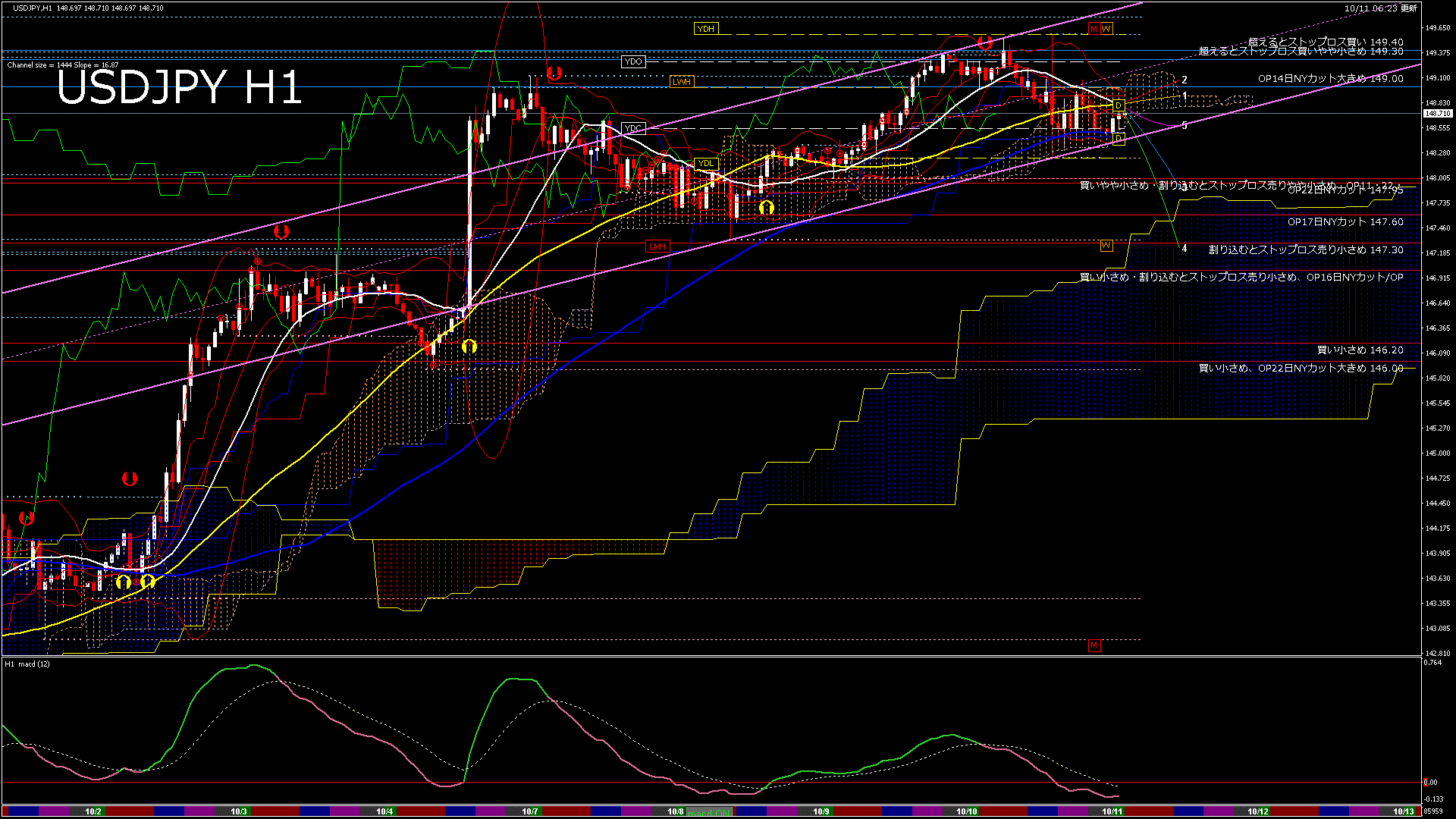
Task: Select the red LMH label
Action: pos(657,247)
